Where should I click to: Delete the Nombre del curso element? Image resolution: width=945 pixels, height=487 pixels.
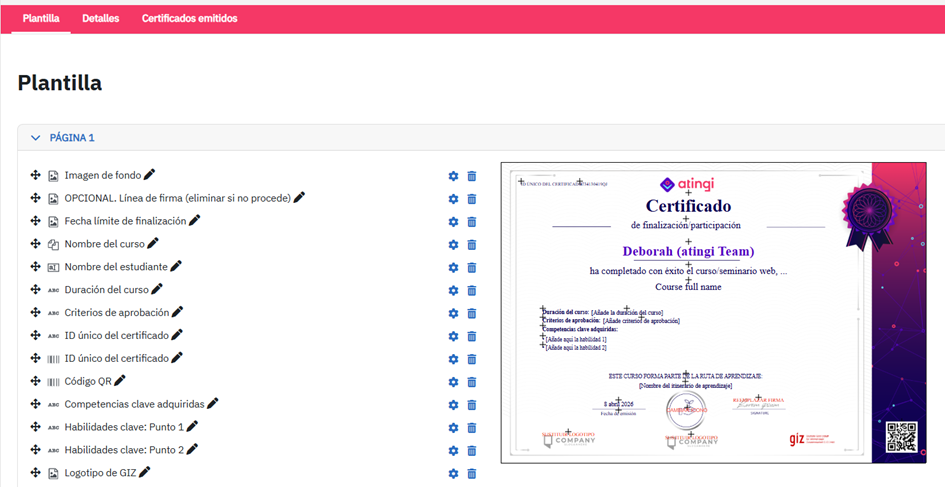(472, 245)
